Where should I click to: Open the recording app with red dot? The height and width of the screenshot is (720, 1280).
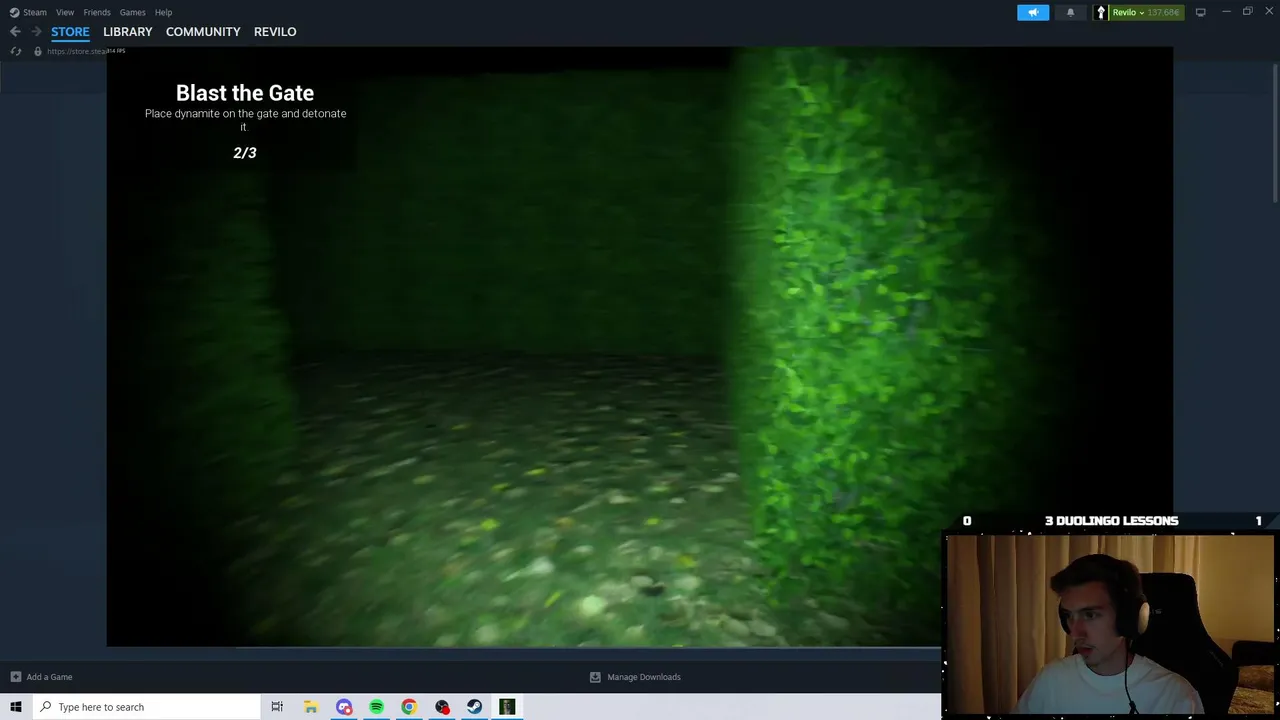coord(442,707)
